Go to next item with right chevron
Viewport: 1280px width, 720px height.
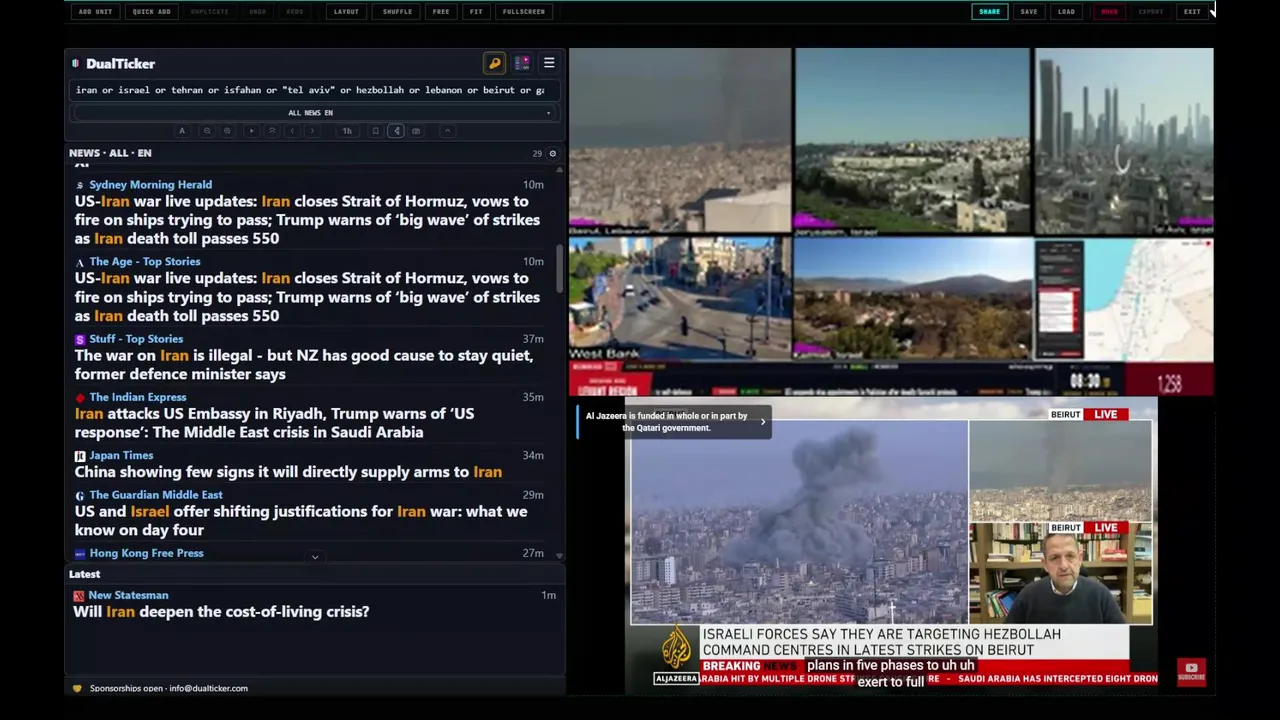click(312, 131)
